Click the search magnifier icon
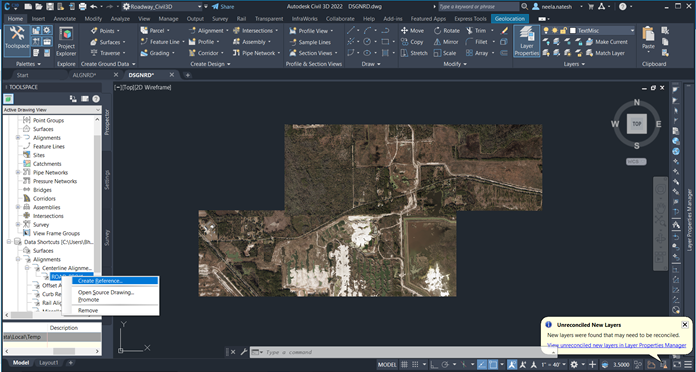Image resolution: width=696 pixels, height=372 pixels. (525, 6)
